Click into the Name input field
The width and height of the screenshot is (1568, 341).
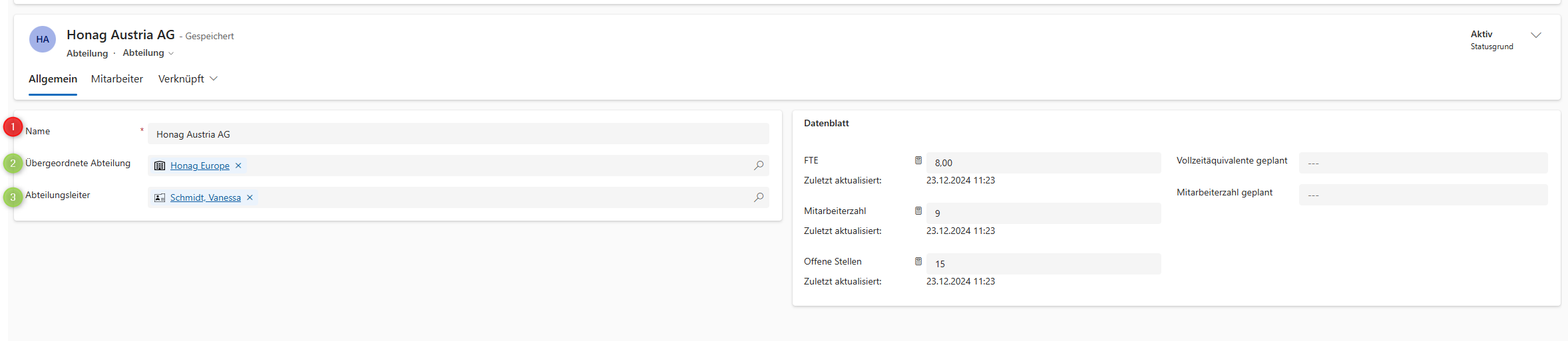pos(458,134)
